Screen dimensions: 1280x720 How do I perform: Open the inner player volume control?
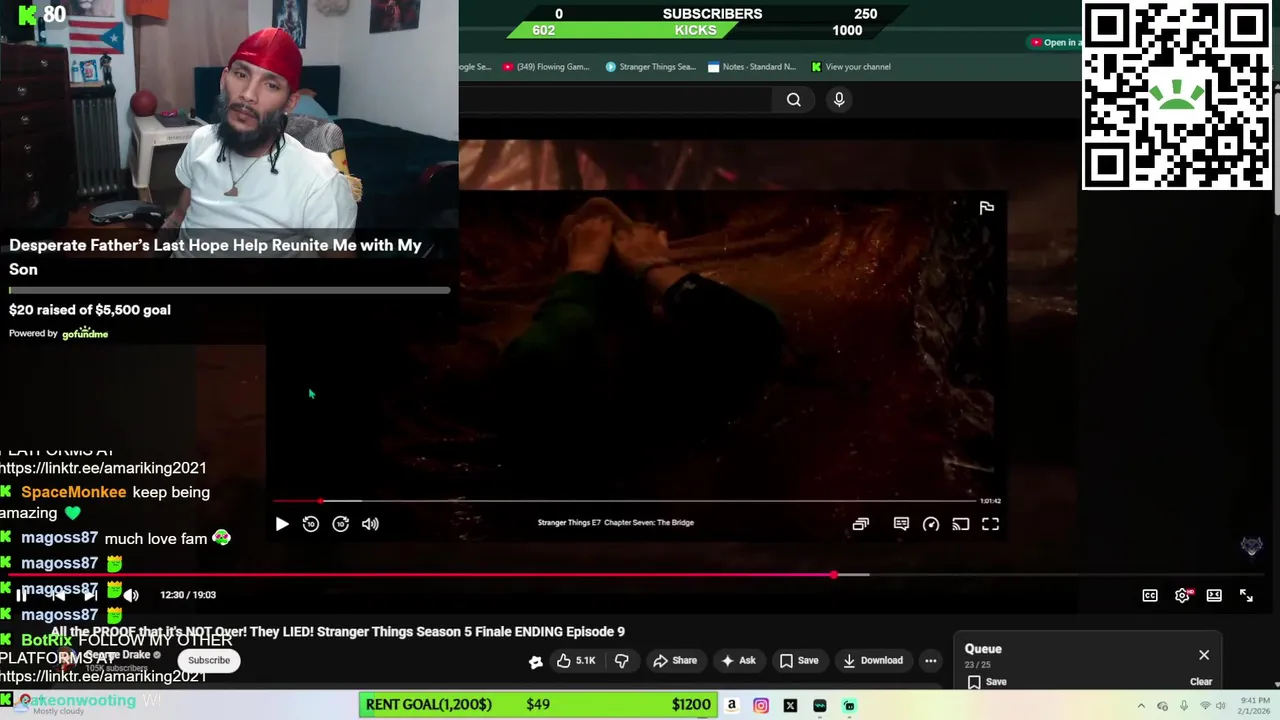371,524
